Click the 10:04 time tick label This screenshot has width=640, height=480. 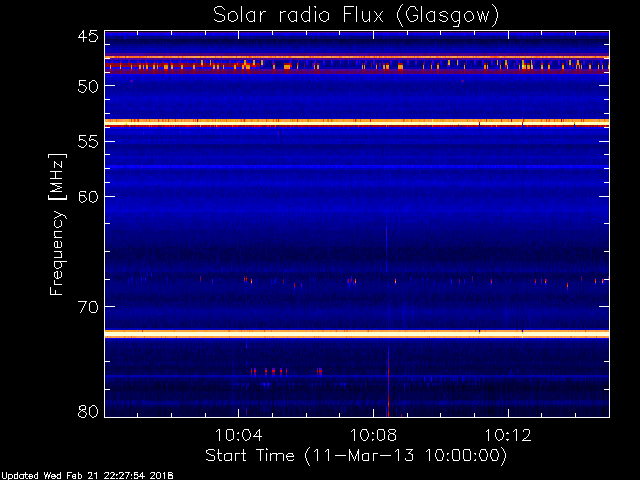pyautogui.click(x=238, y=436)
